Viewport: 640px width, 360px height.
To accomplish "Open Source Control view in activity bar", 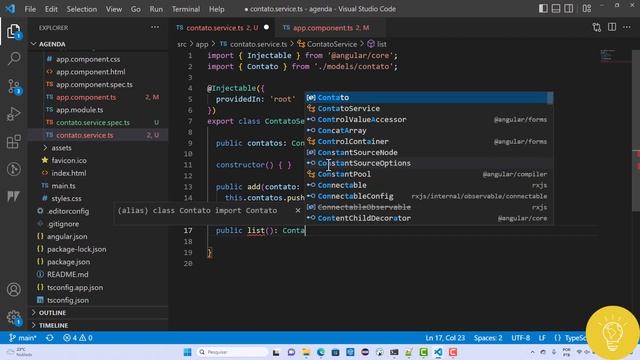I will pyautogui.click(x=13, y=86).
